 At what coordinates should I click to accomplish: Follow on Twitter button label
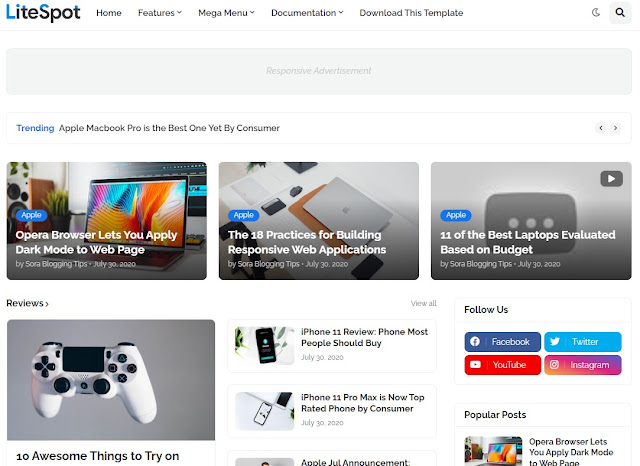tap(585, 342)
